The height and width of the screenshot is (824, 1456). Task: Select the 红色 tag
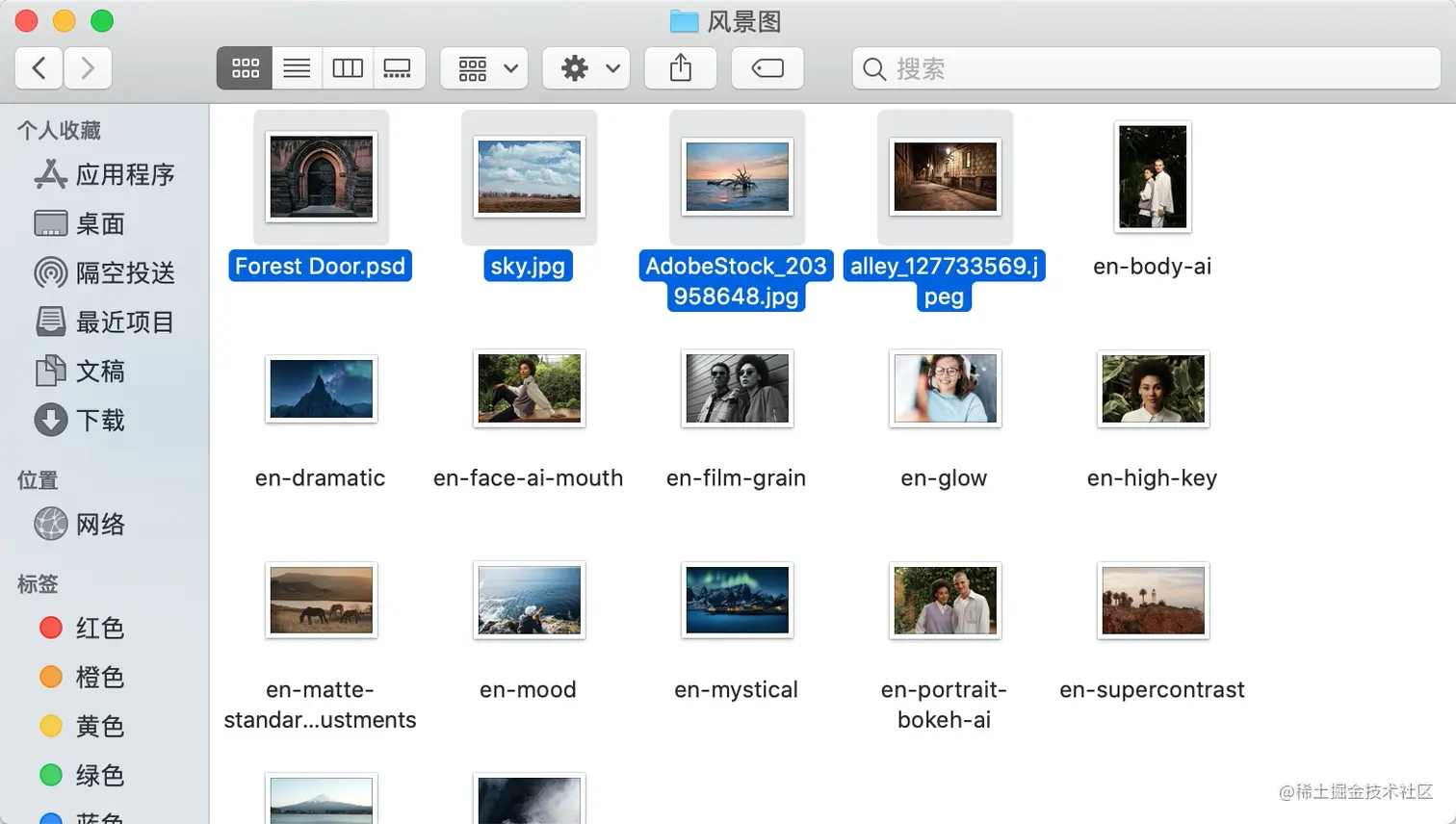pos(82,628)
